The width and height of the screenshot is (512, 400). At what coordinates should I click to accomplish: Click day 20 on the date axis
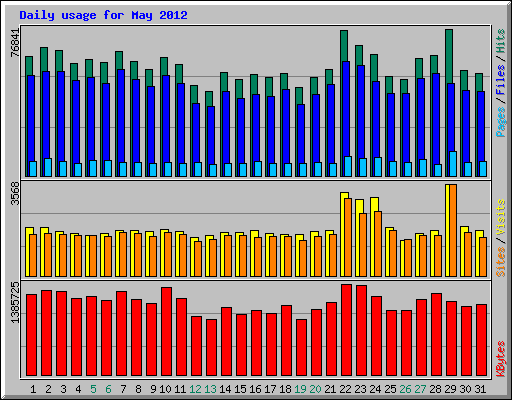315,389
